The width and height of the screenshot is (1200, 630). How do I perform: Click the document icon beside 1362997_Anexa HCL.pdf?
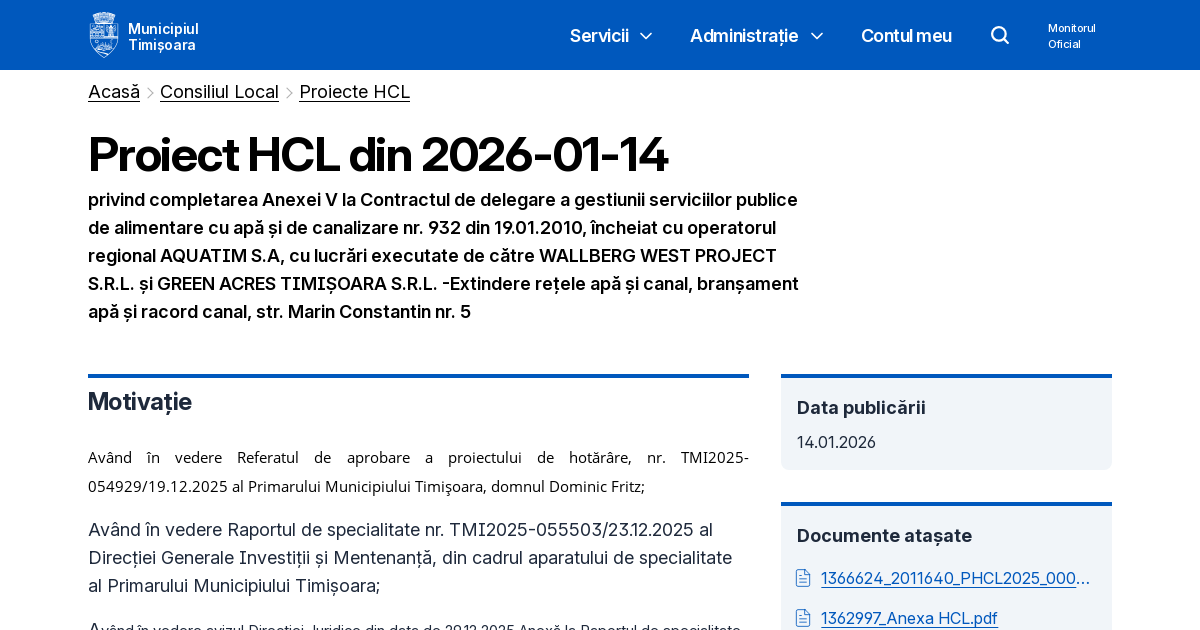[x=802, y=618]
